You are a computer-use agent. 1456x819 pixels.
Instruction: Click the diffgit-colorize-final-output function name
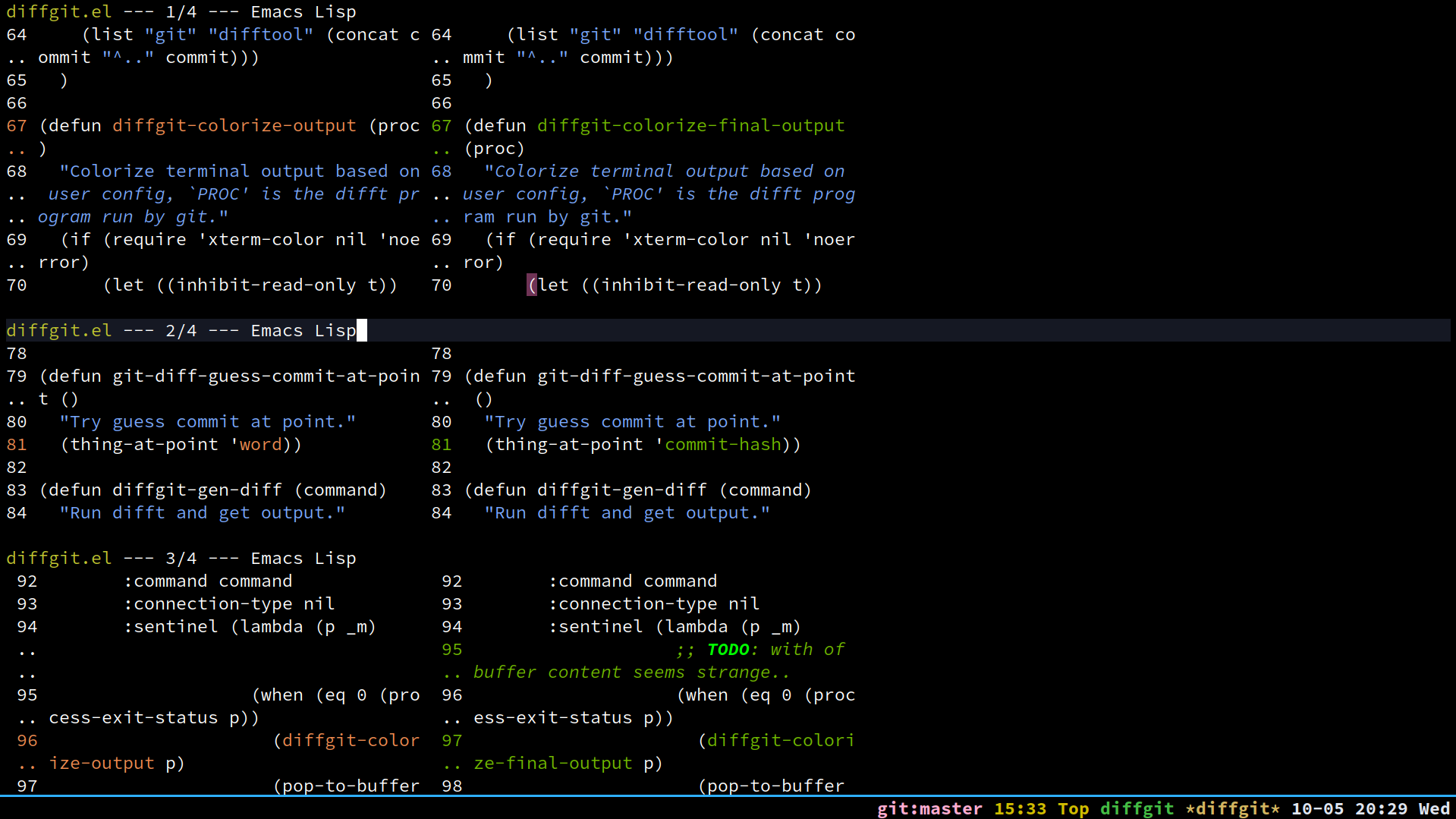pos(690,125)
